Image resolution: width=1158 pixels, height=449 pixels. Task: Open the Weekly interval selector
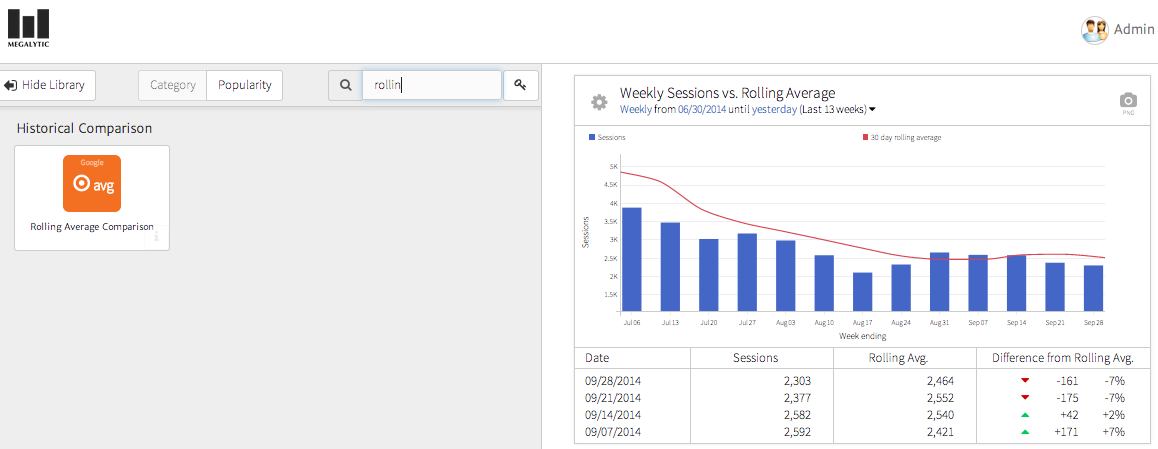tap(636, 109)
